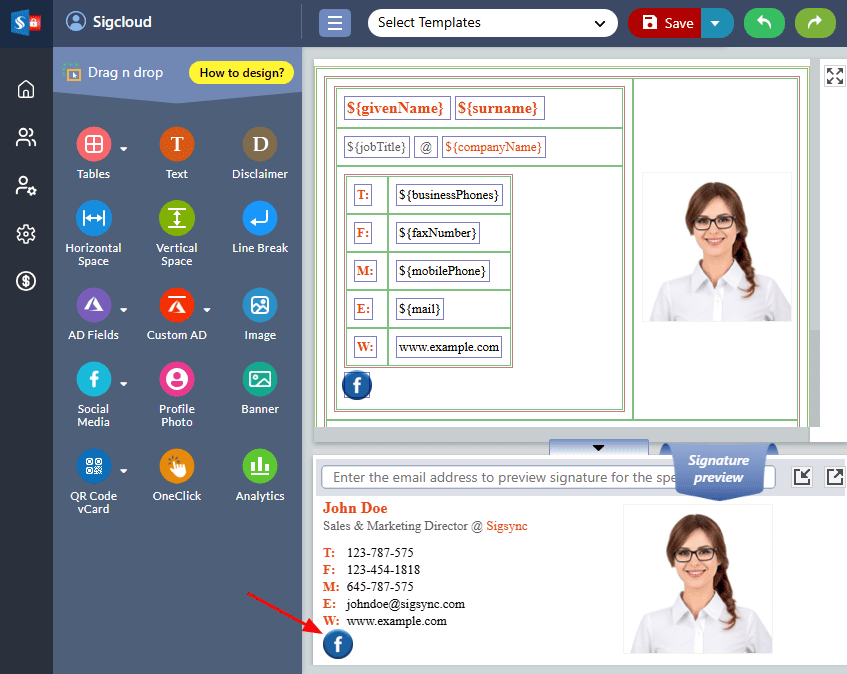Image resolution: width=847 pixels, height=674 pixels.
Task: Click the Tables element icon
Action: pos(93,145)
